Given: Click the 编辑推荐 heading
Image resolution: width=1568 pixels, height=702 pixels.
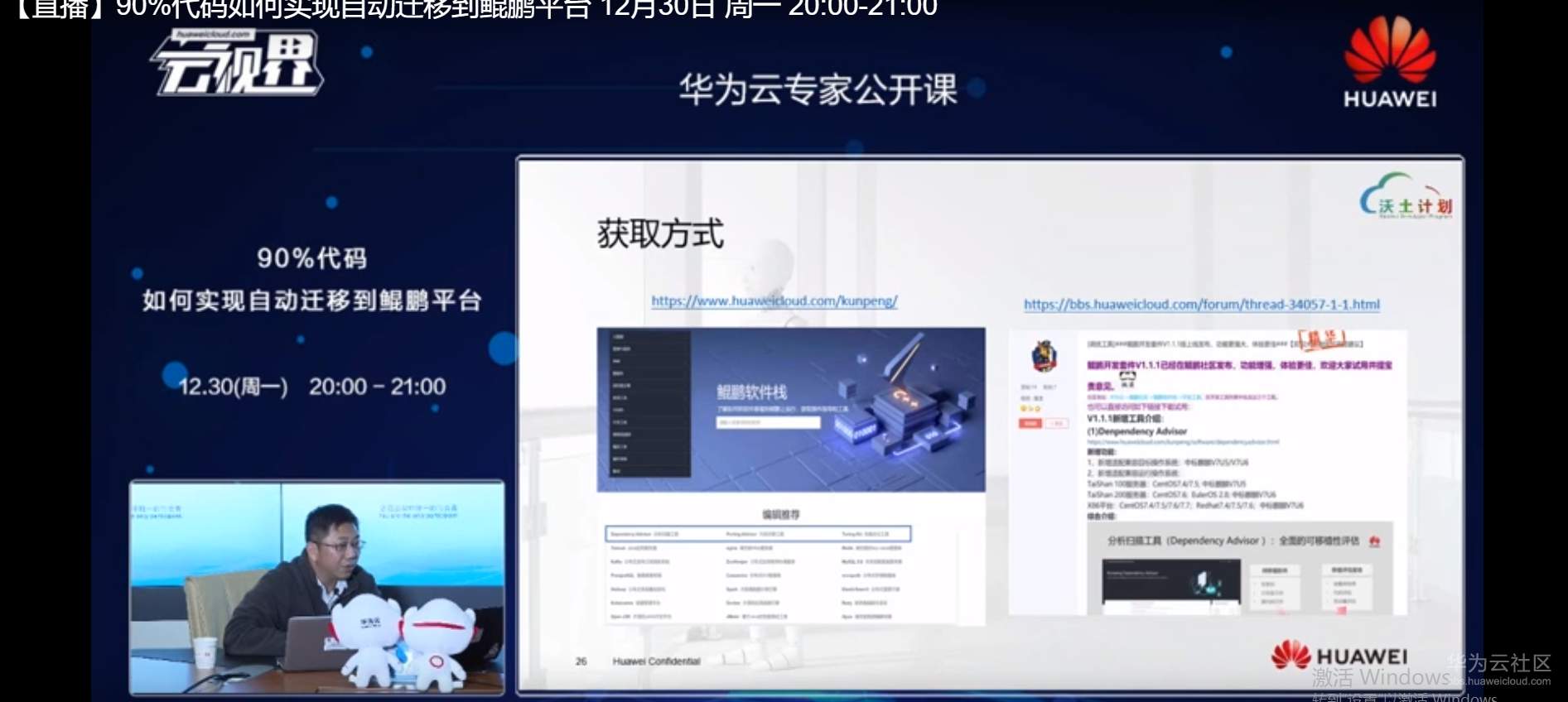Looking at the screenshot, I should click(781, 514).
